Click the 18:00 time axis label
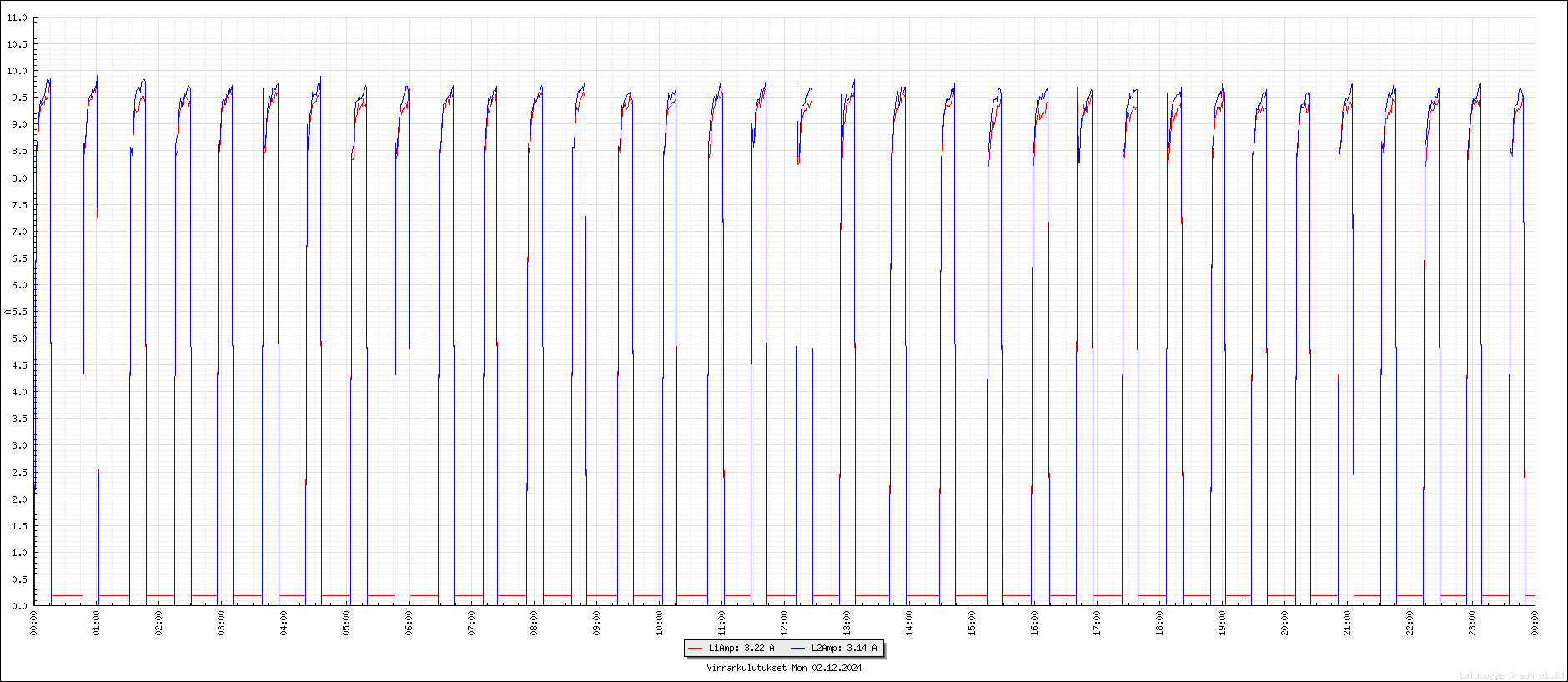Screen dimensions: 1568x682 click(x=1160, y=624)
